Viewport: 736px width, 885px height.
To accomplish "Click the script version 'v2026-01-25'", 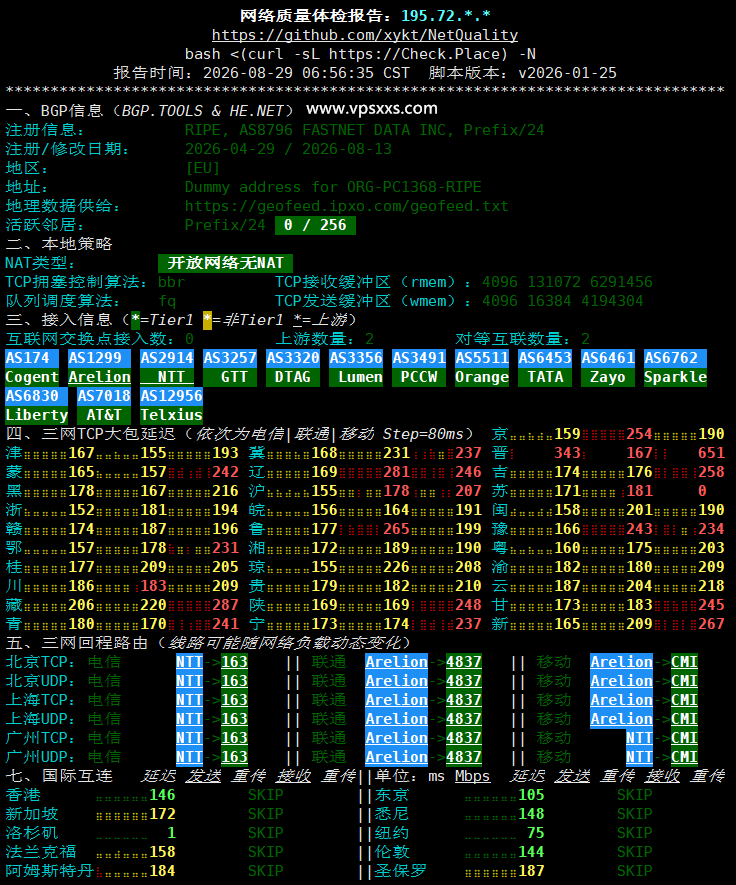I will pos(567,73).
